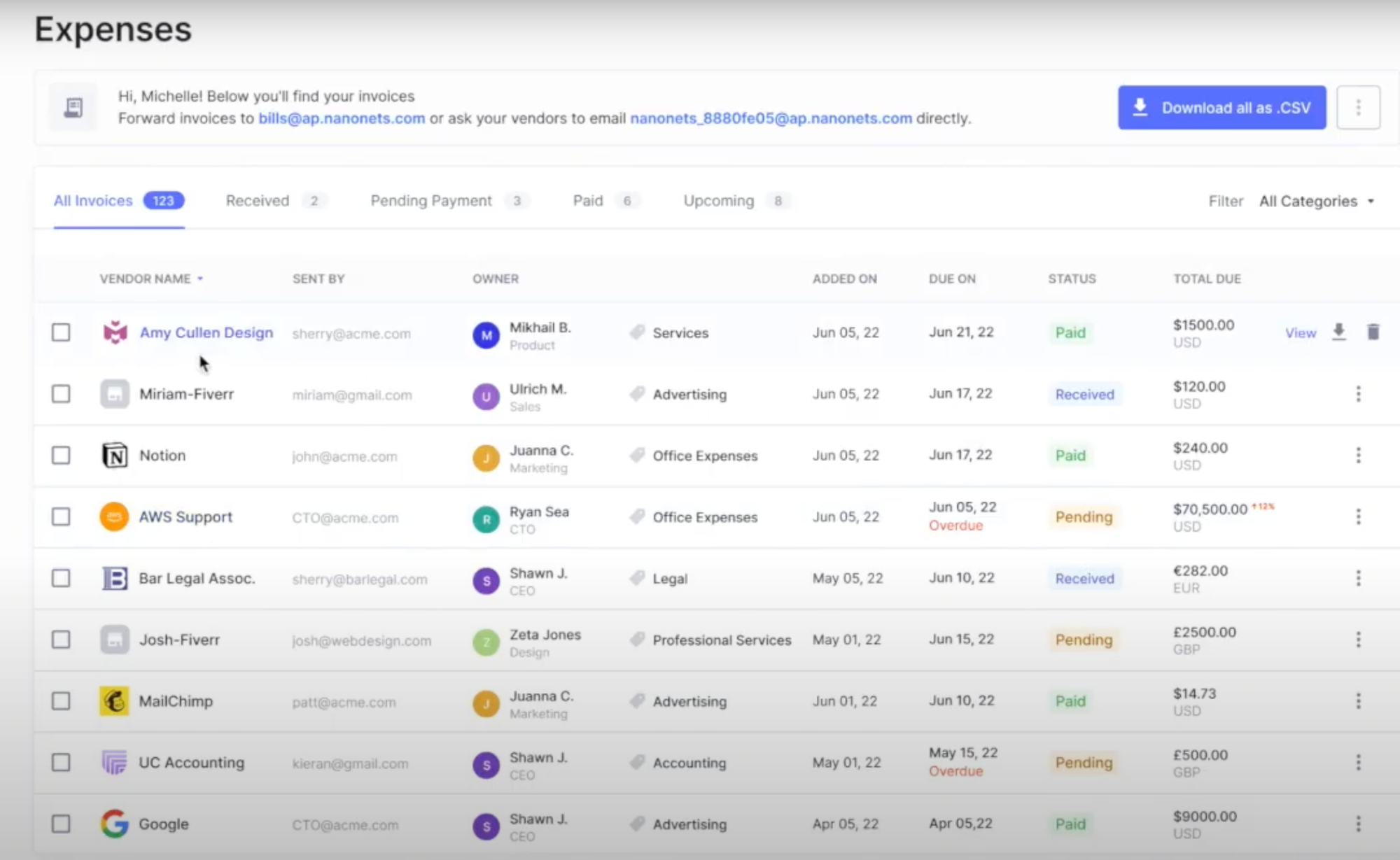Open the Upcoming invoices tab
1400x860 pixels.
point(719,201)
